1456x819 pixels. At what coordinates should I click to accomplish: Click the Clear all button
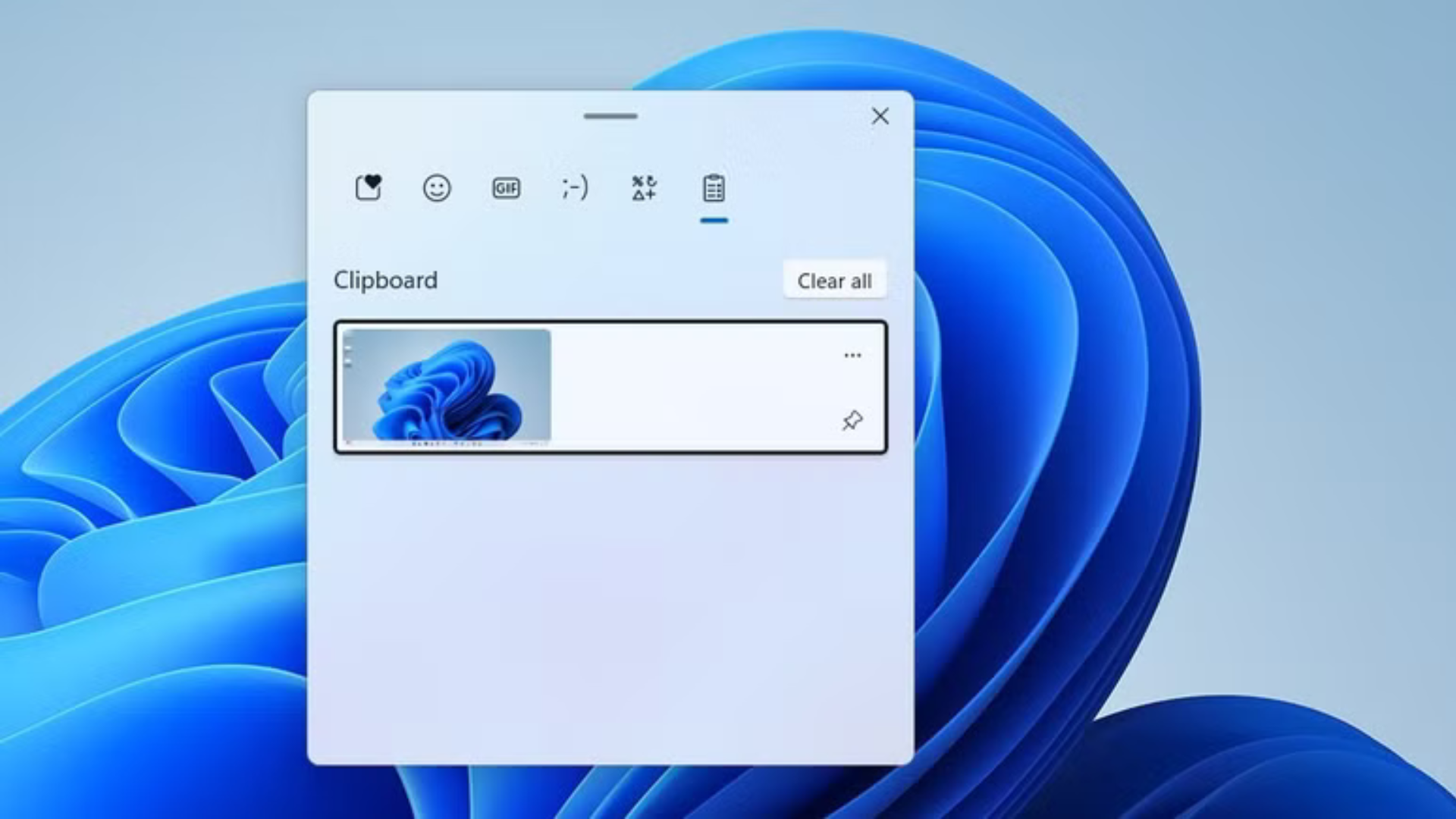[x=834, y=281]
